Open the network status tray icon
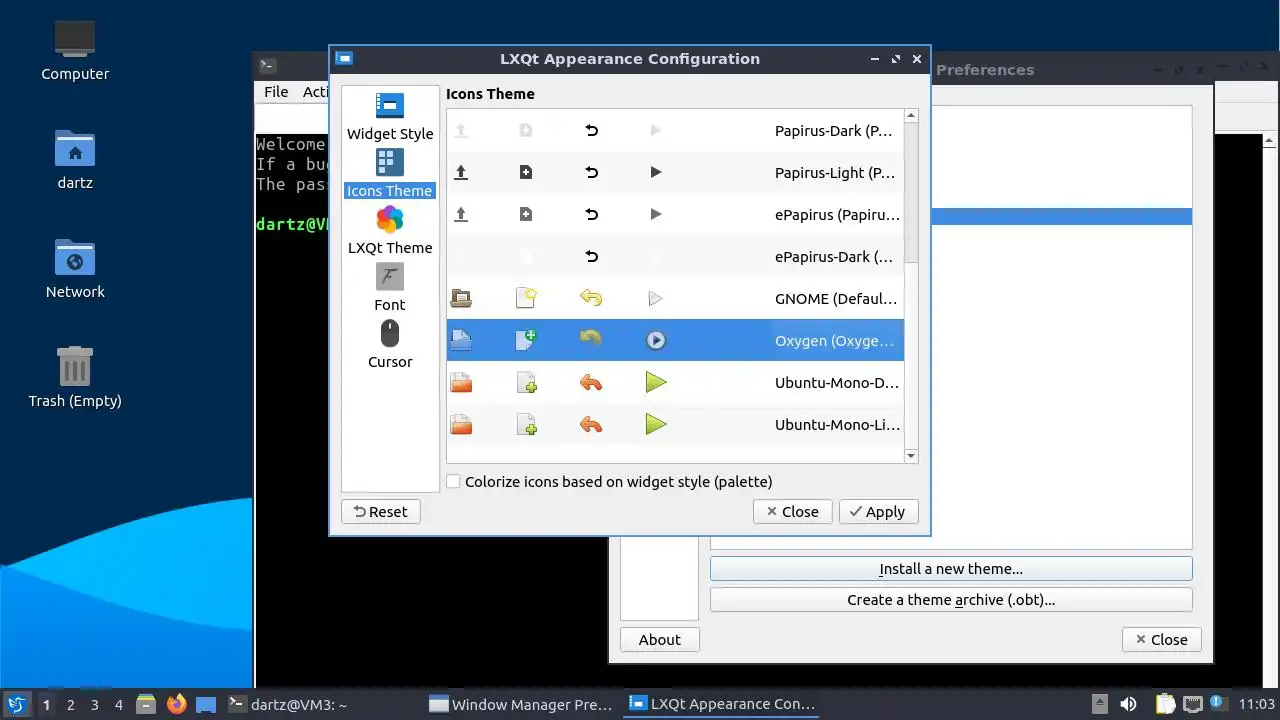This screenshot has height=720, width=1280. pos(1192,704)
